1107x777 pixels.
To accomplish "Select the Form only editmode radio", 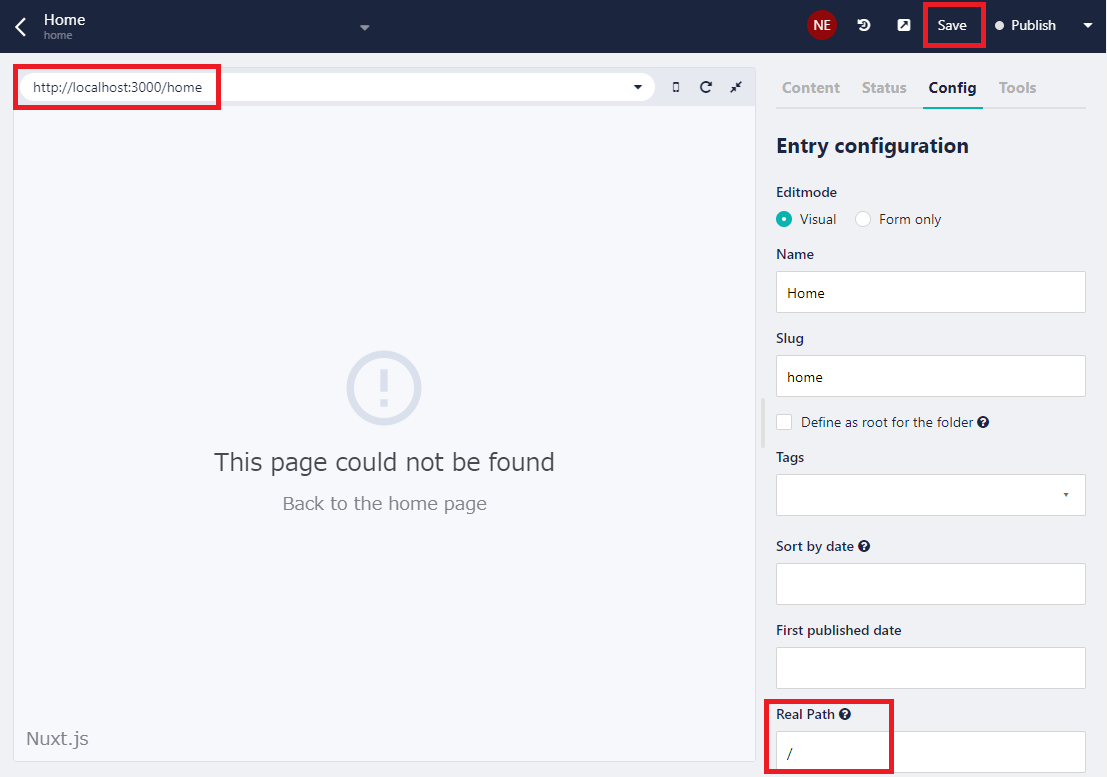I will point(863,219).
